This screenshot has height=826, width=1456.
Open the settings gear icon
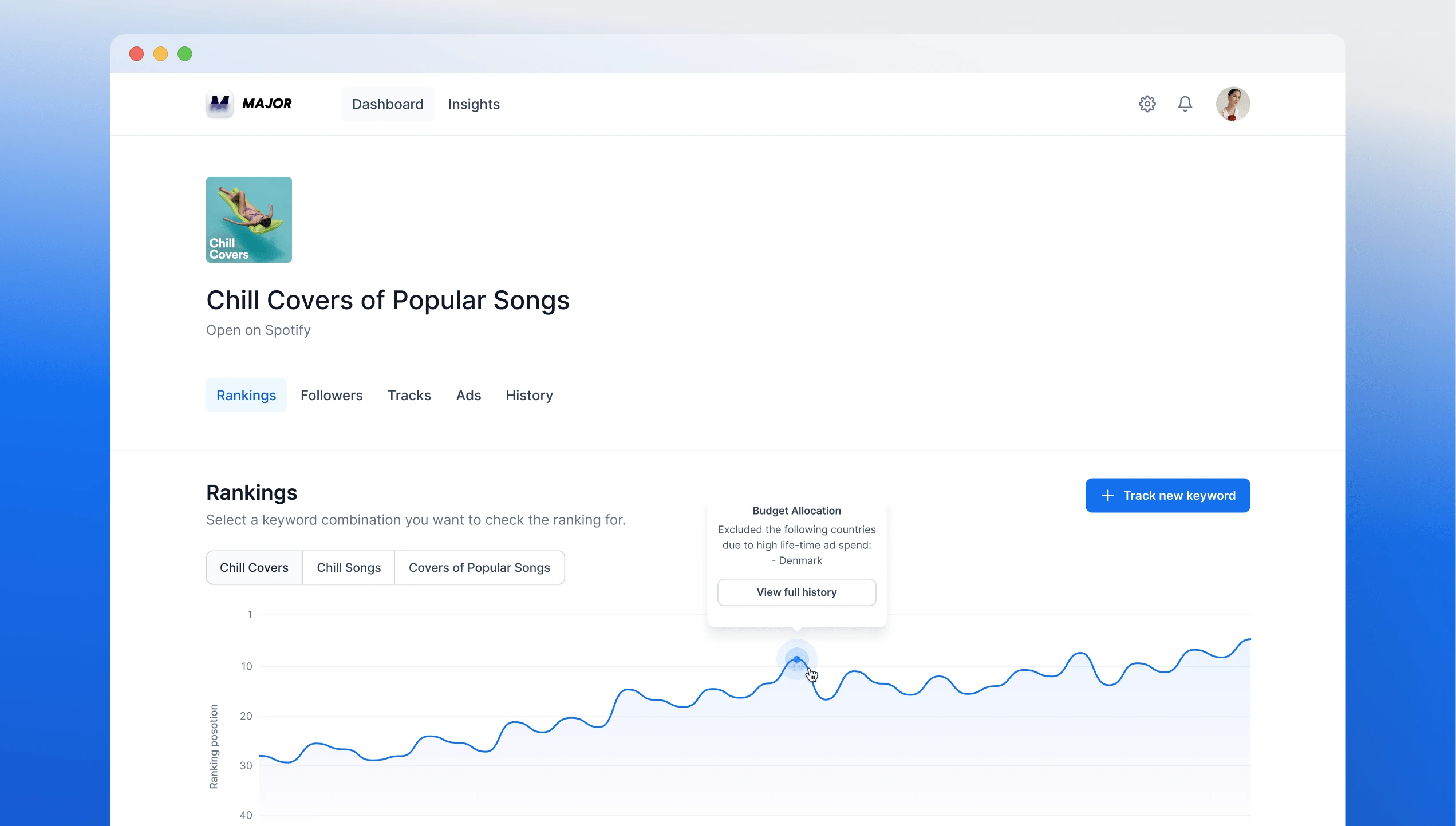1147,104
